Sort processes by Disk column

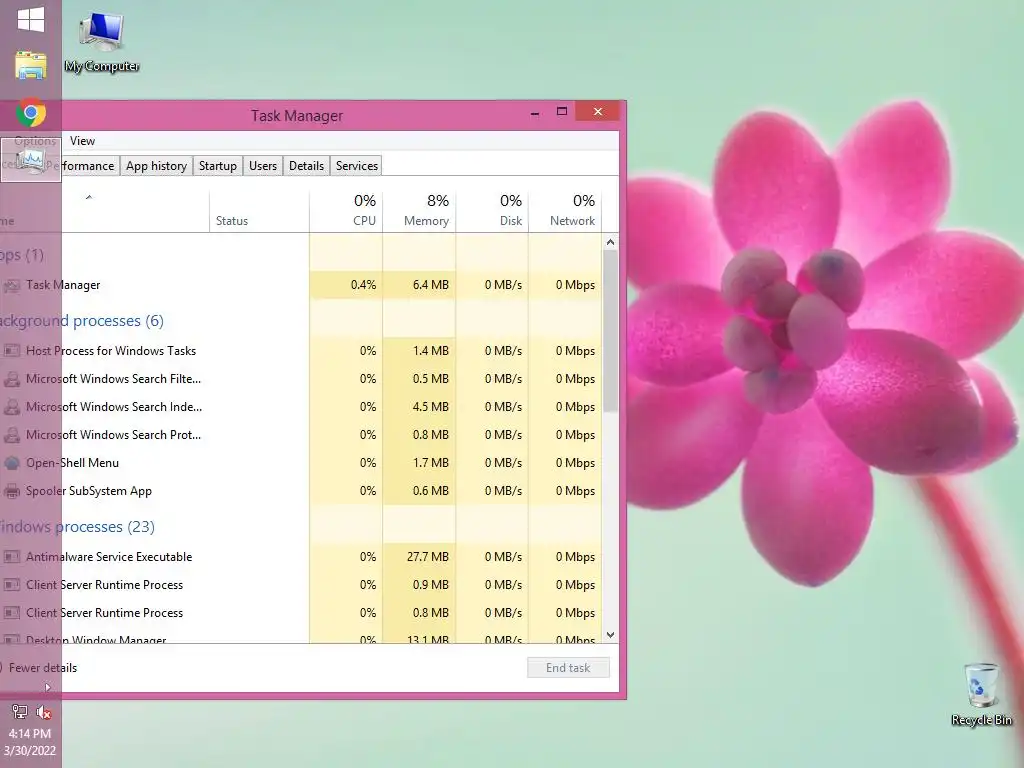pos(492,212)
